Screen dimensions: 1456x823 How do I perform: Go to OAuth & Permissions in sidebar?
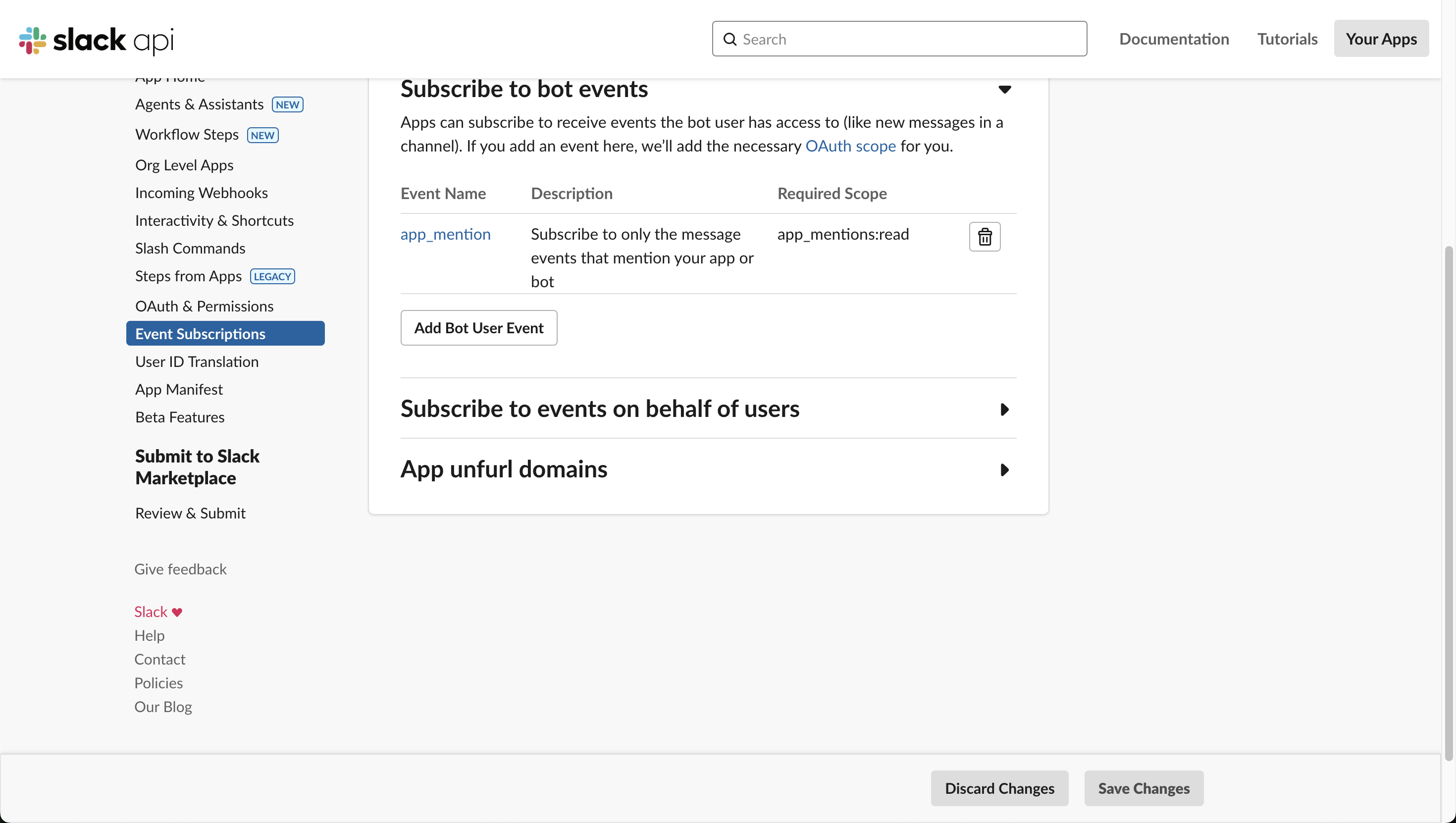204,306
